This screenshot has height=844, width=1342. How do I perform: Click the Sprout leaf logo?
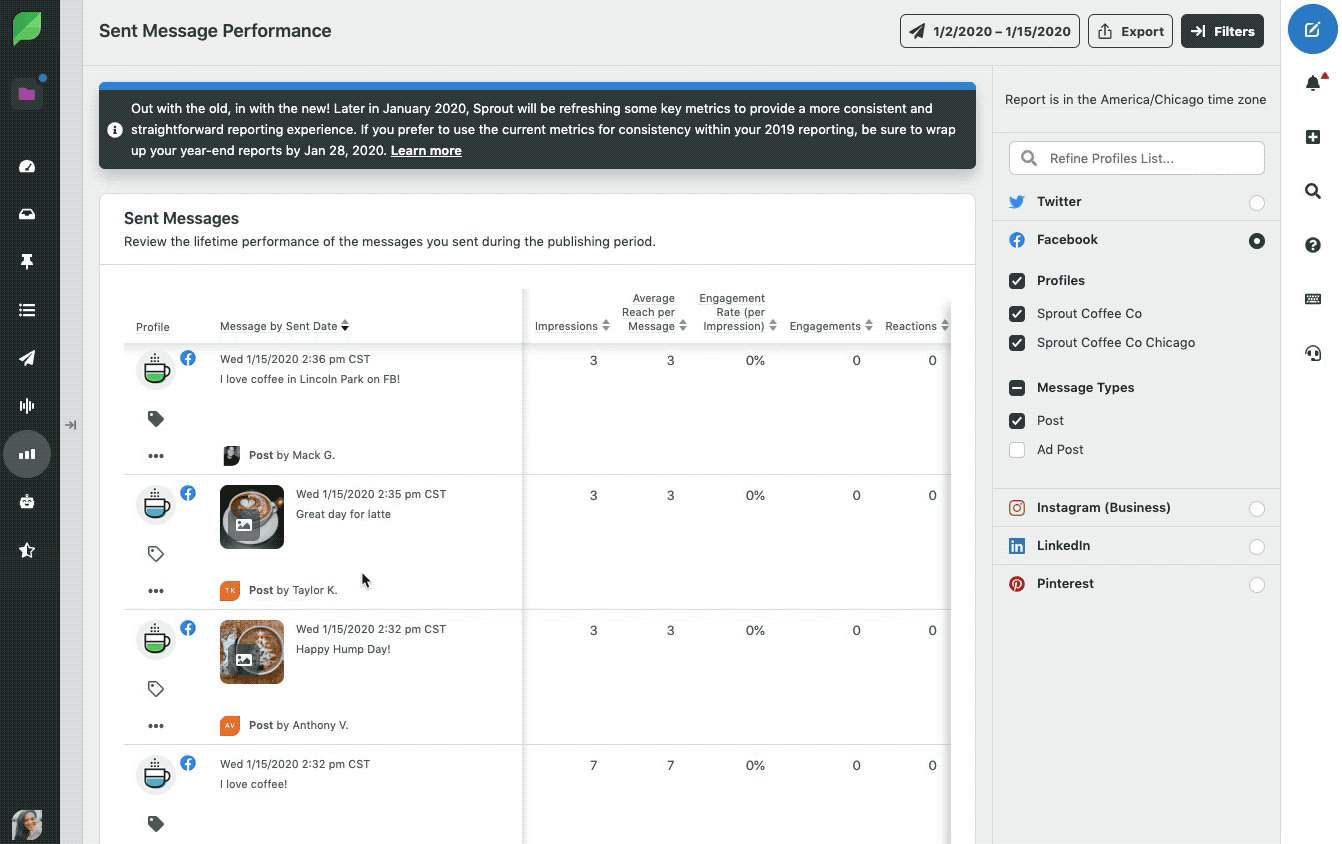click(27, 28)
